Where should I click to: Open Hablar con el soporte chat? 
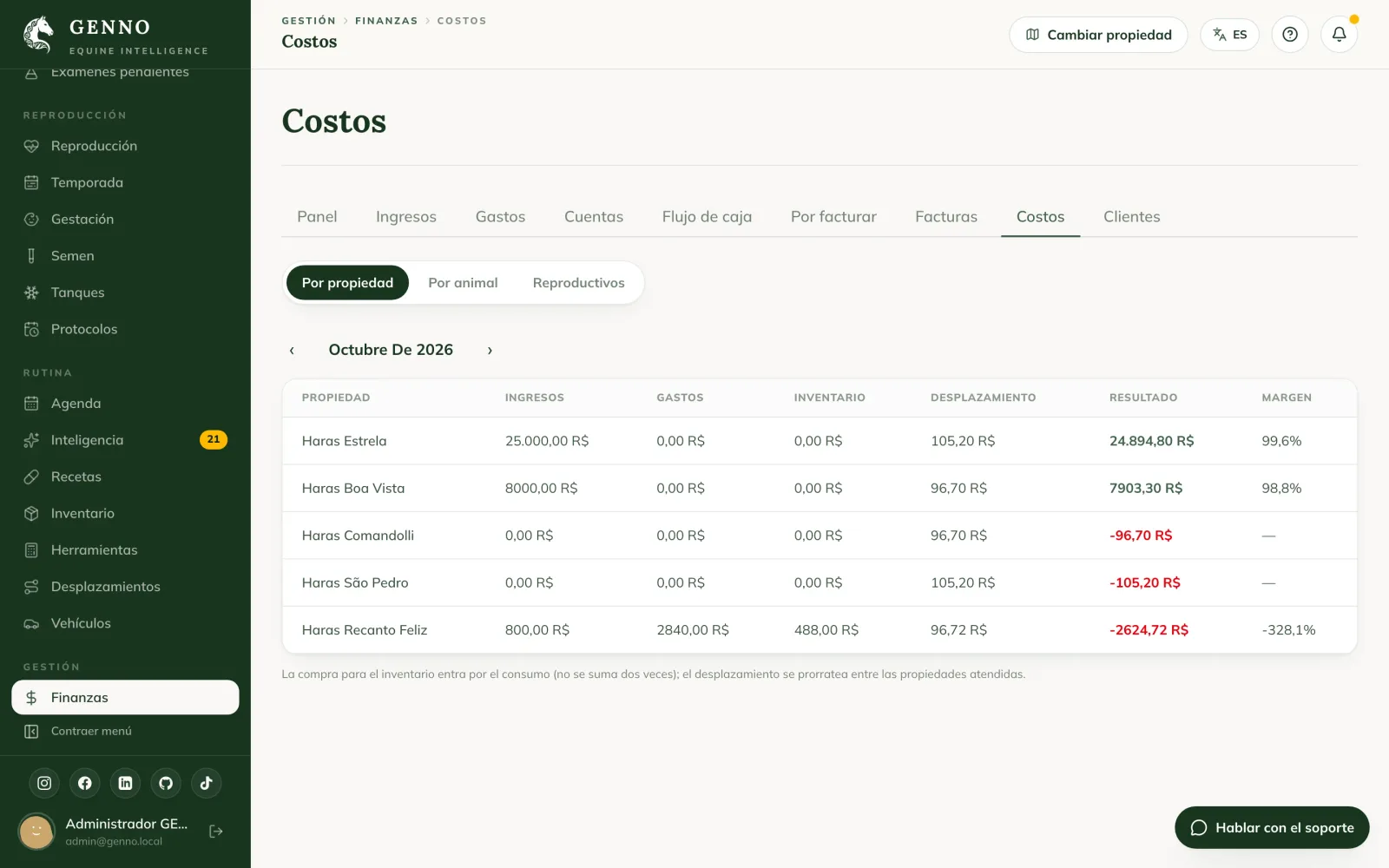(1272, 828)
